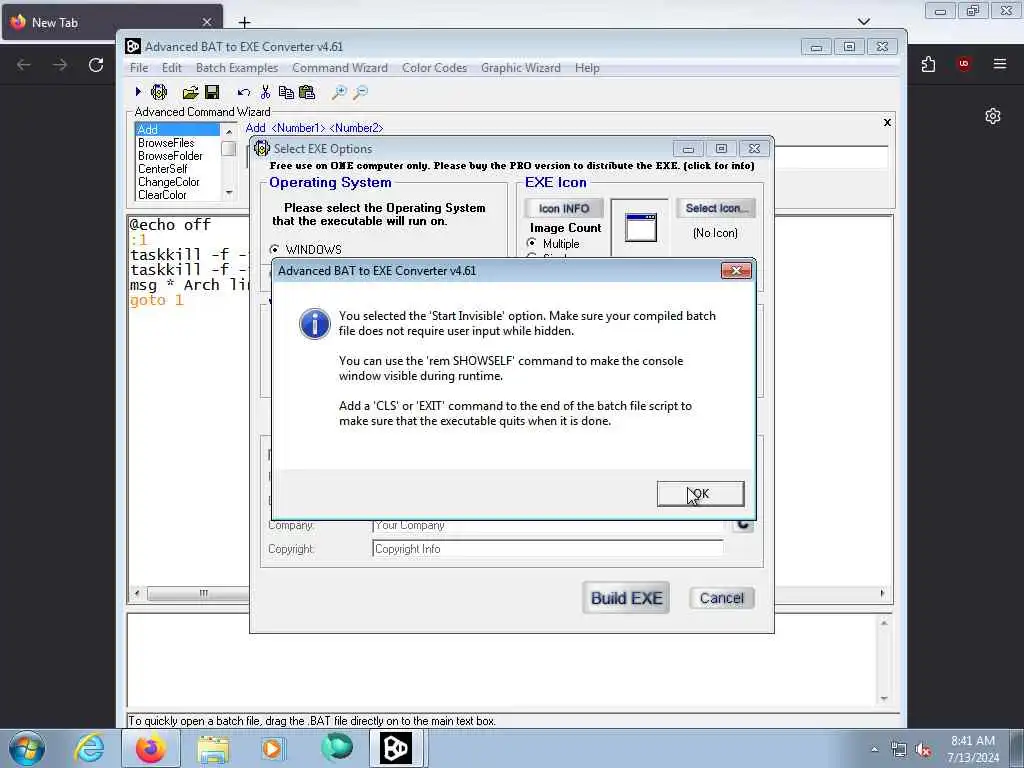Open the File menu

pyautogui.click(x=138, y=68)
